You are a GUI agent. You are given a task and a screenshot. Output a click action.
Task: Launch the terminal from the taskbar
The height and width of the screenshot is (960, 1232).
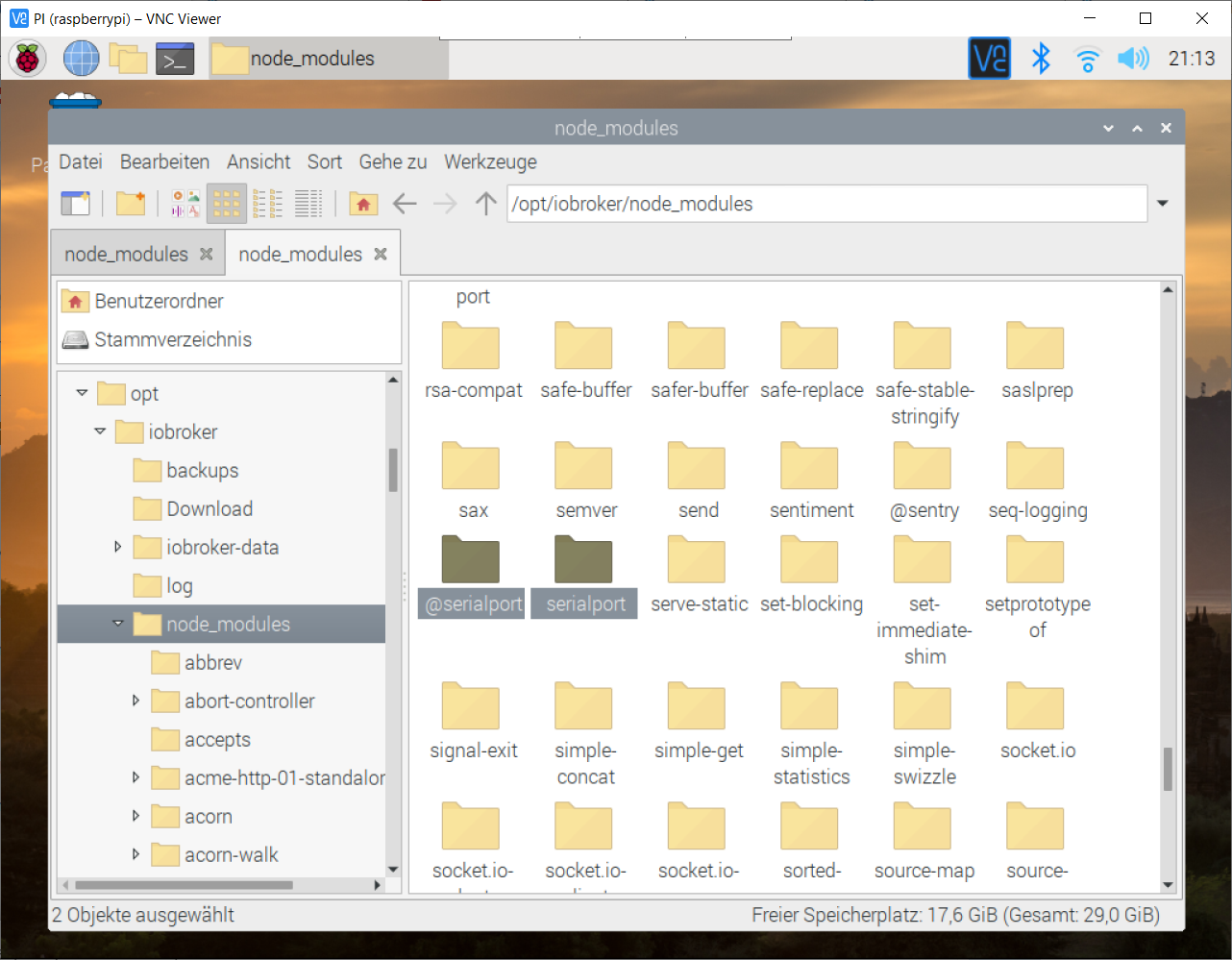click(175, 59)
